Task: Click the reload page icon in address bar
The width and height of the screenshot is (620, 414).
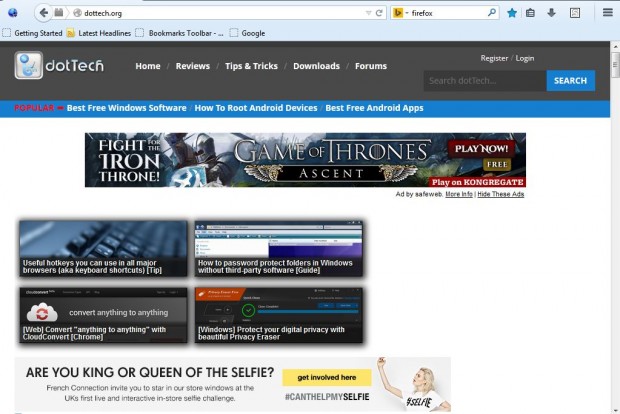Action: coord(379,13)
